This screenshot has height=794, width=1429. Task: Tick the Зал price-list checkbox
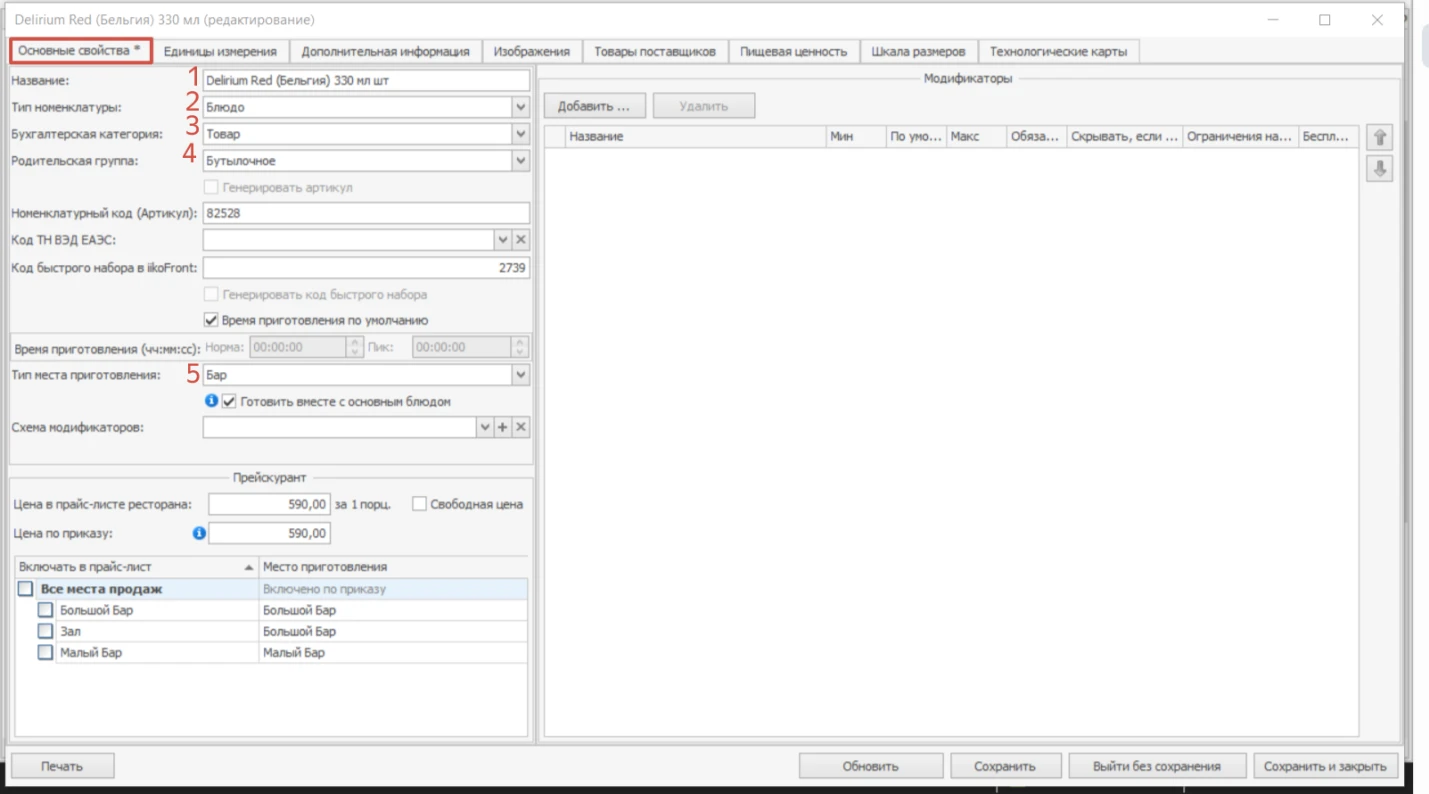click(45, 631)
